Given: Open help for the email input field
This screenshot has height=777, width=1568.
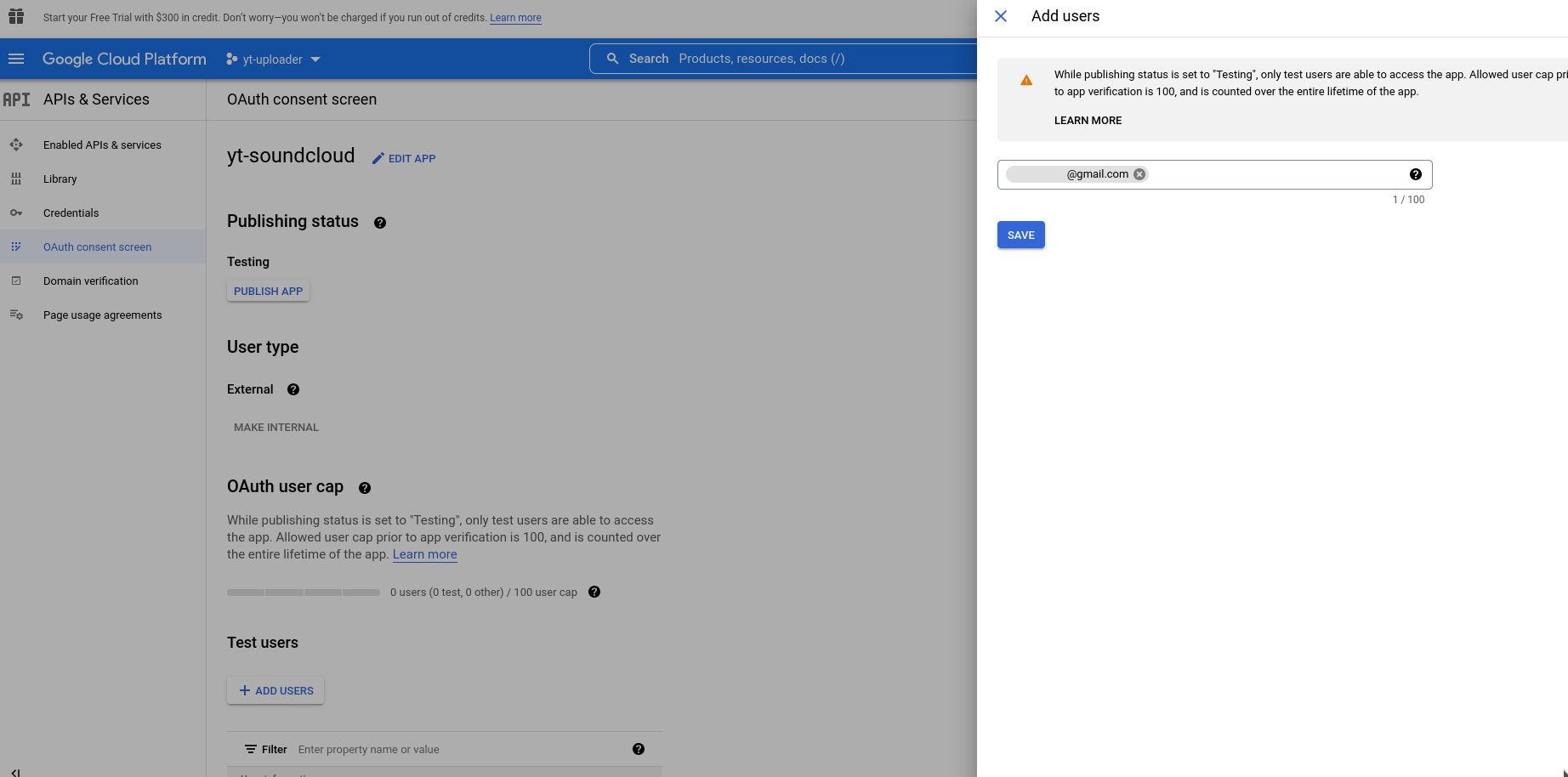Looking at the screenshot, I should 1415,174.
